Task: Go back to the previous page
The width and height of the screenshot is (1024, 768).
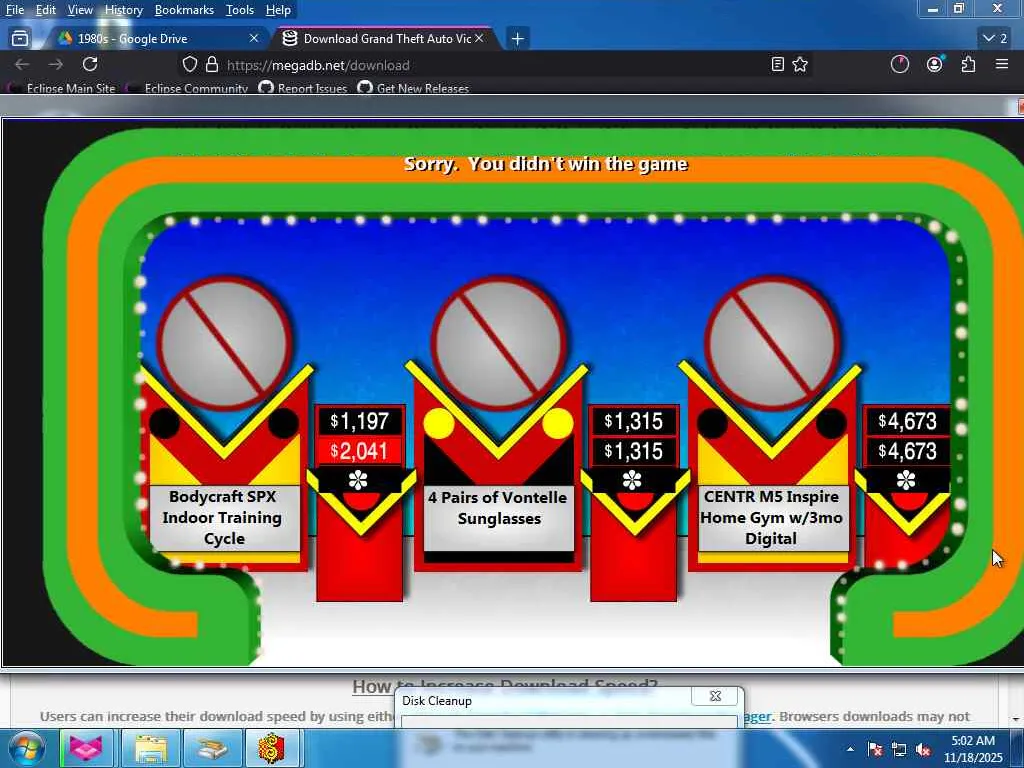Action: (x=22, y=64)
